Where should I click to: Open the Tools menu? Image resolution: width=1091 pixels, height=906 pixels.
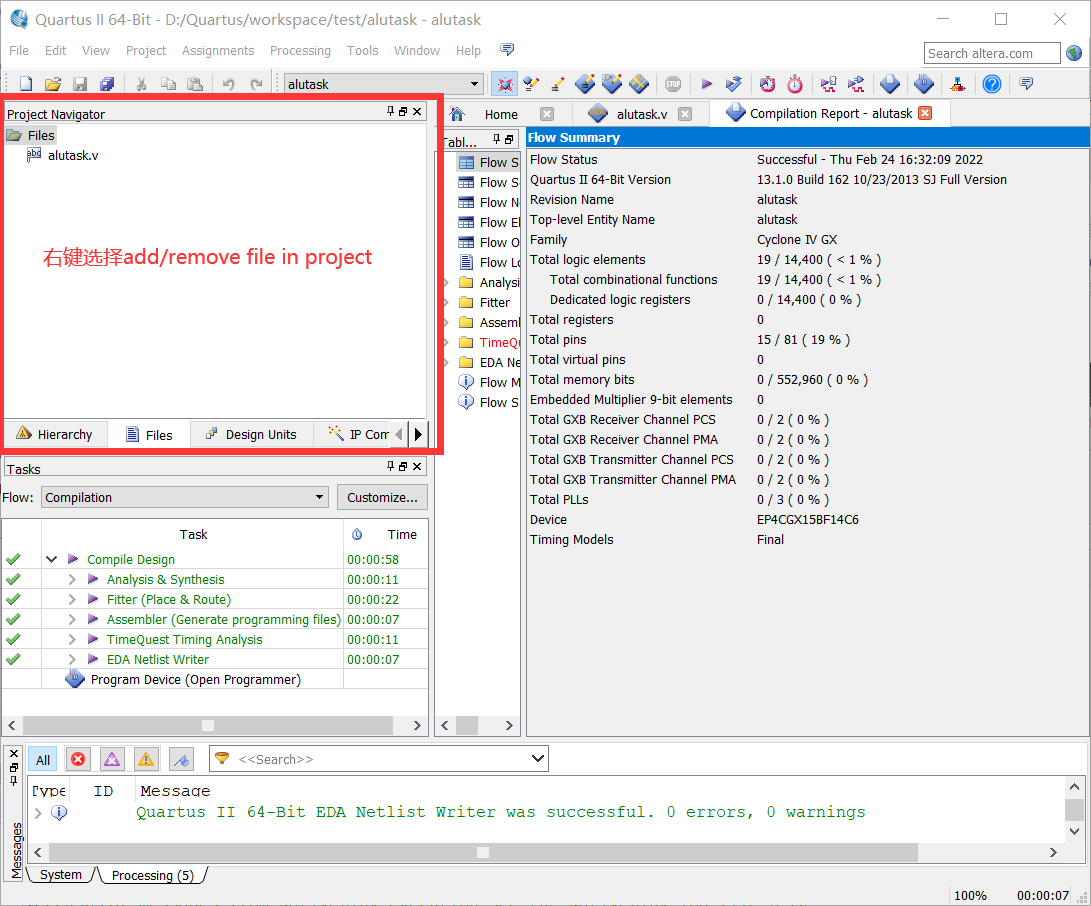point(363,51)
